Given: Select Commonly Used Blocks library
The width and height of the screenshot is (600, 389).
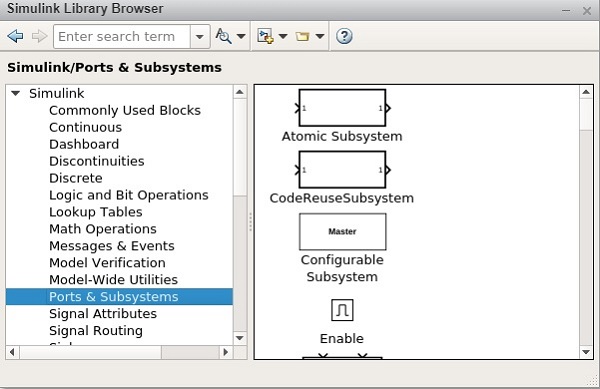Looking at the screenshot, I should [125, 111].
